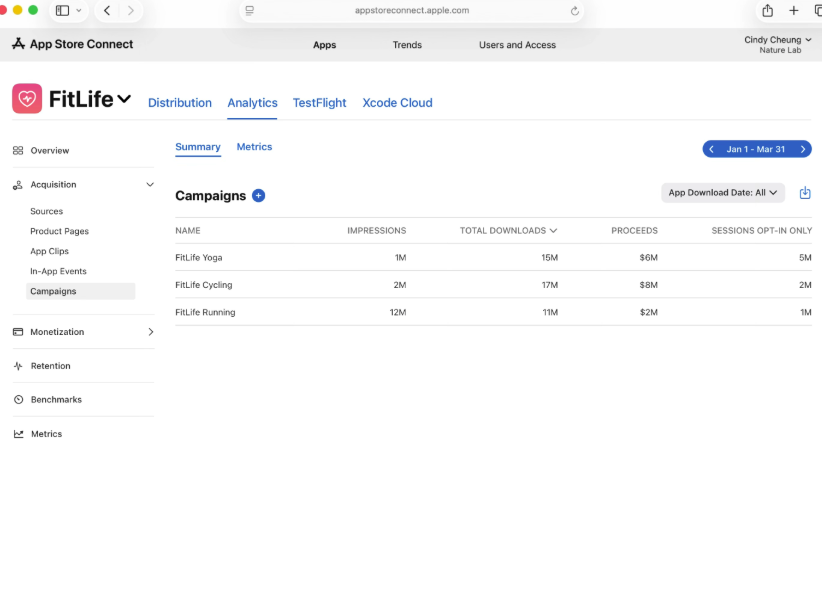Open the FitLife Cycling campaign row
822x616 pixels.
click(x=493, y=285)
